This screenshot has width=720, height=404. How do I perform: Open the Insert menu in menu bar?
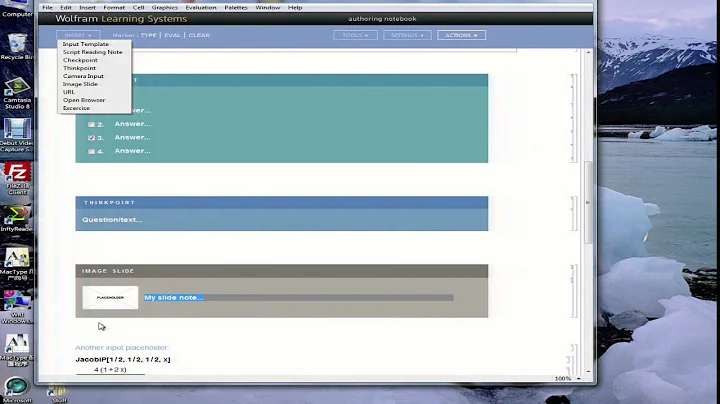[87, 7]
